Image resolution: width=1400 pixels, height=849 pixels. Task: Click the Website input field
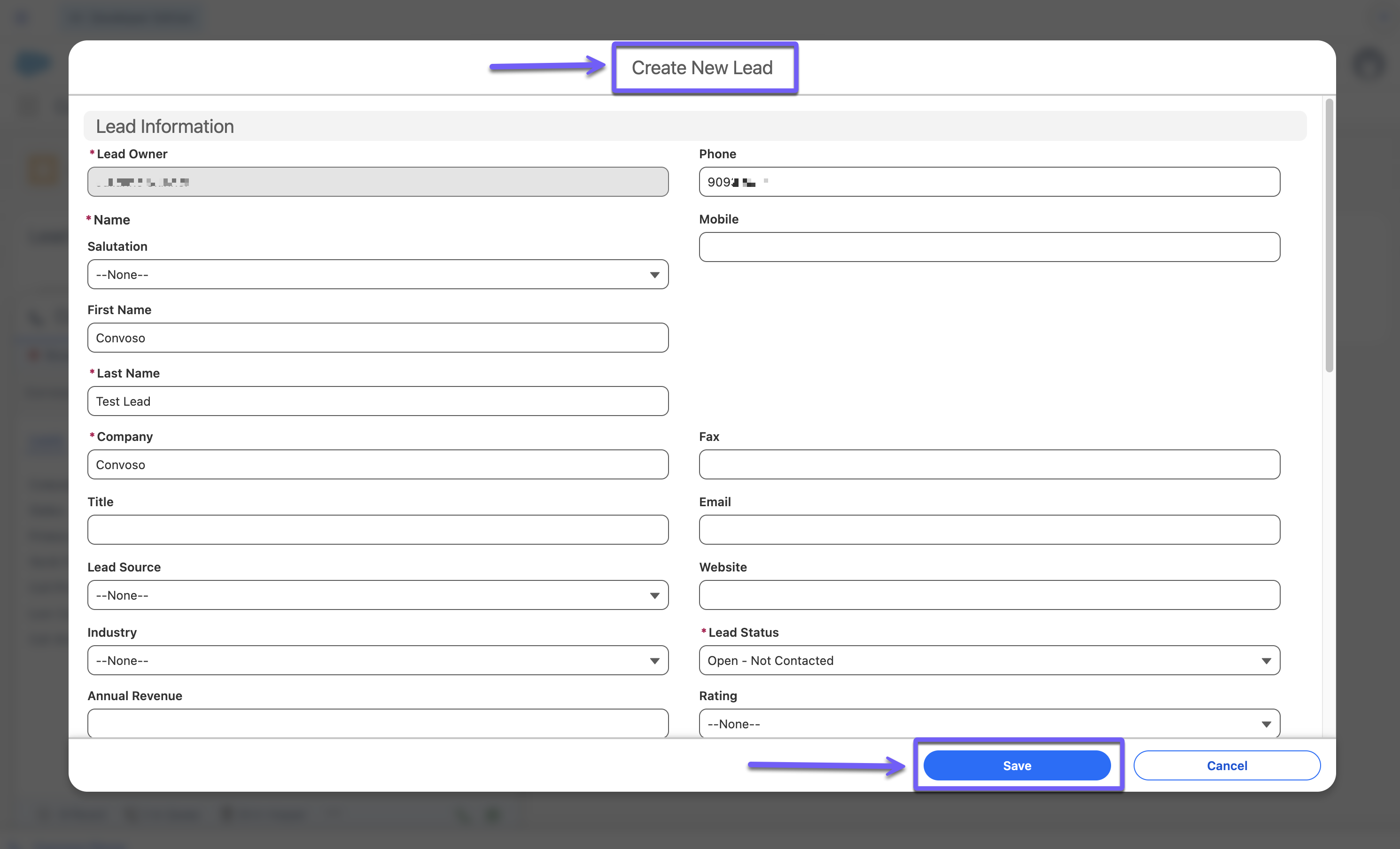(x=988, y=595)
